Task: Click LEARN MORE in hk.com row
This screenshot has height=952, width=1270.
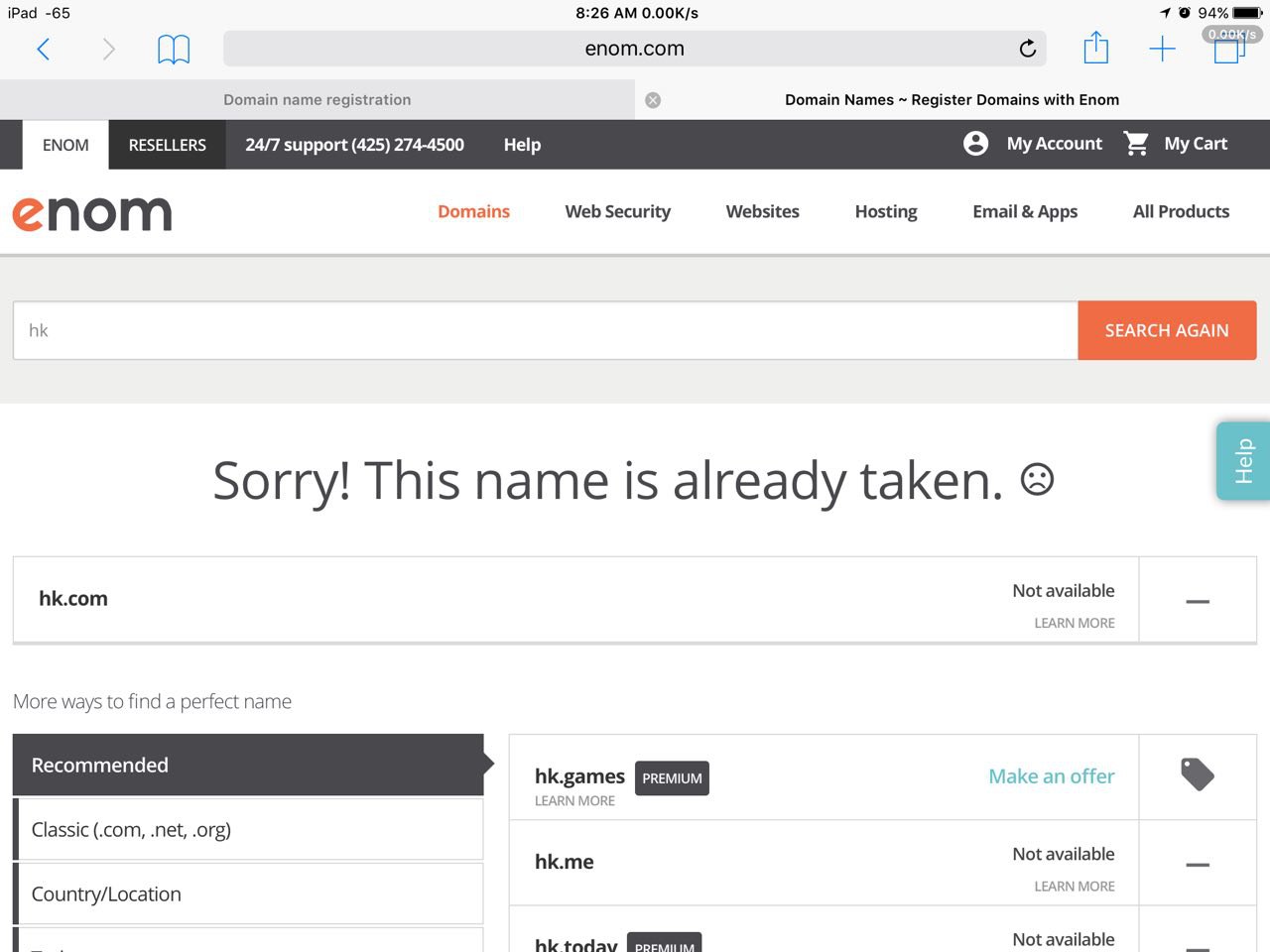Action: pyautogui.click(x=1075, y=623)
